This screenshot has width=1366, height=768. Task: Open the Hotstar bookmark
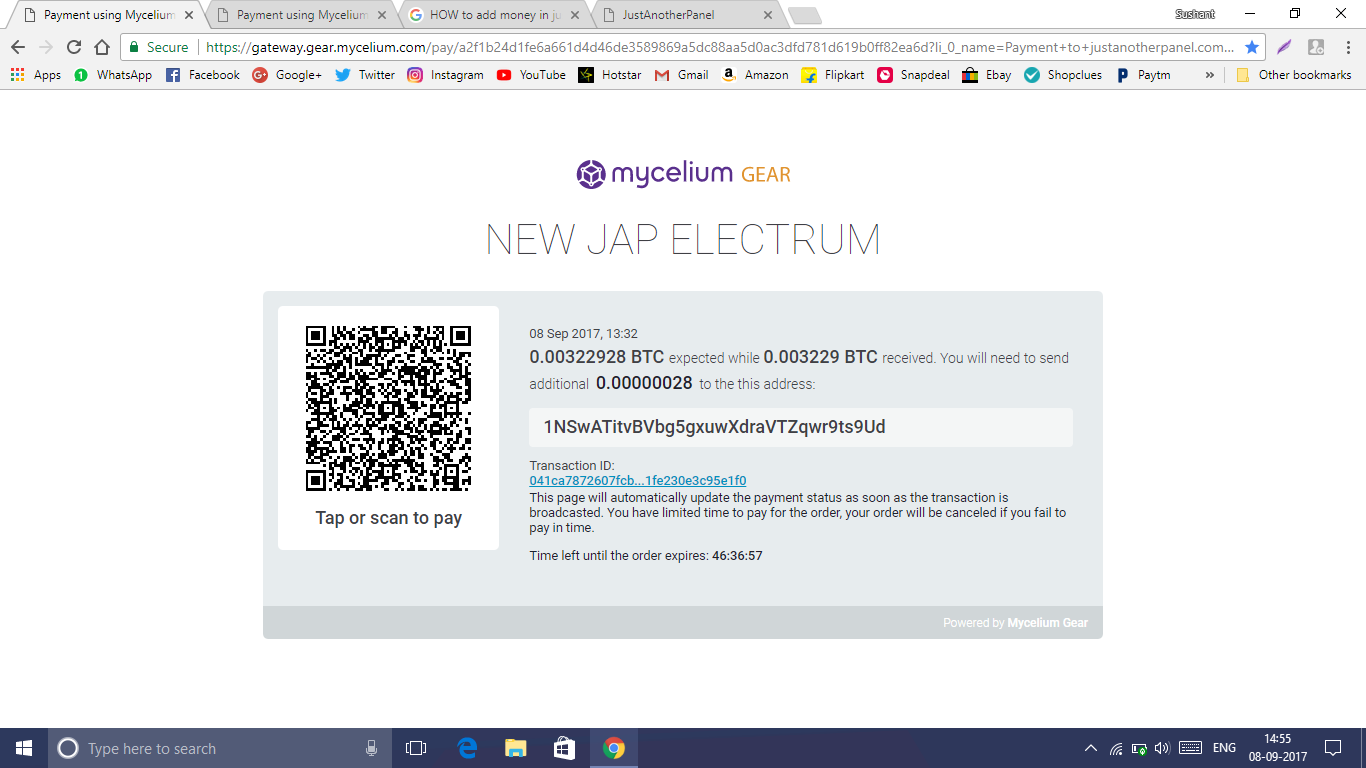610,75
